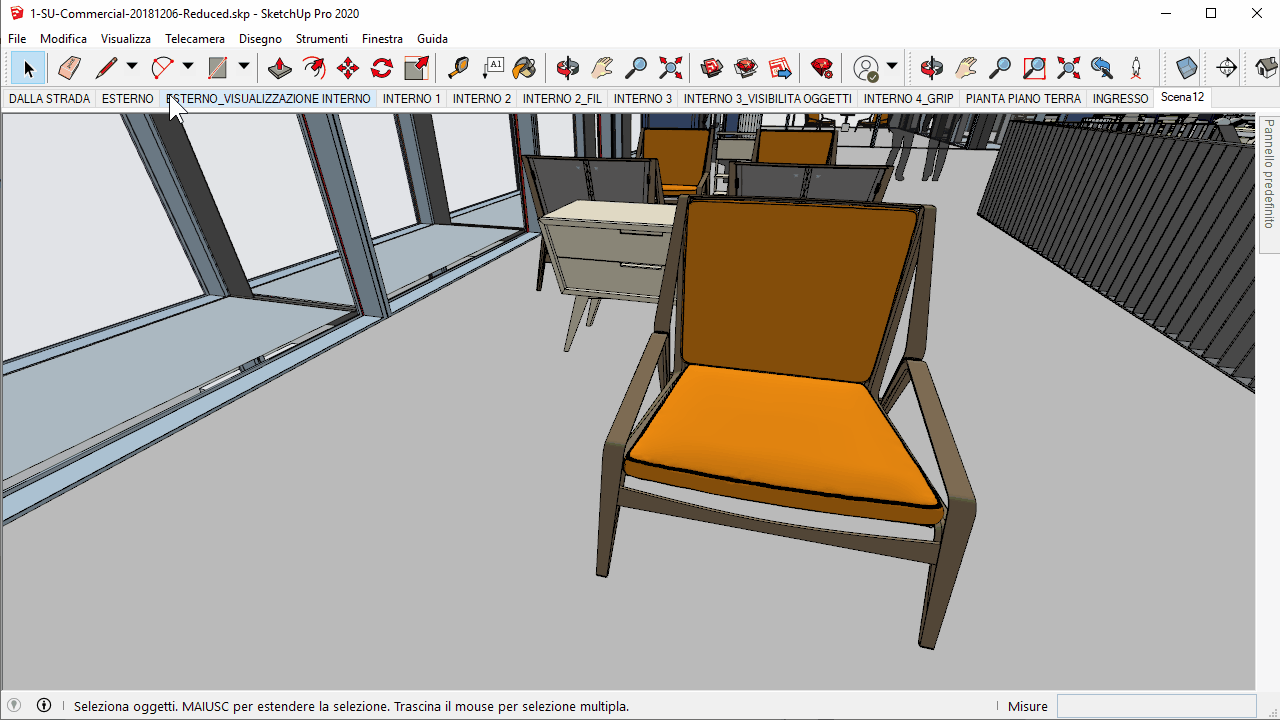Open the Guida menu
Screen dimensions: 1280x720
(x=432, y=39)
